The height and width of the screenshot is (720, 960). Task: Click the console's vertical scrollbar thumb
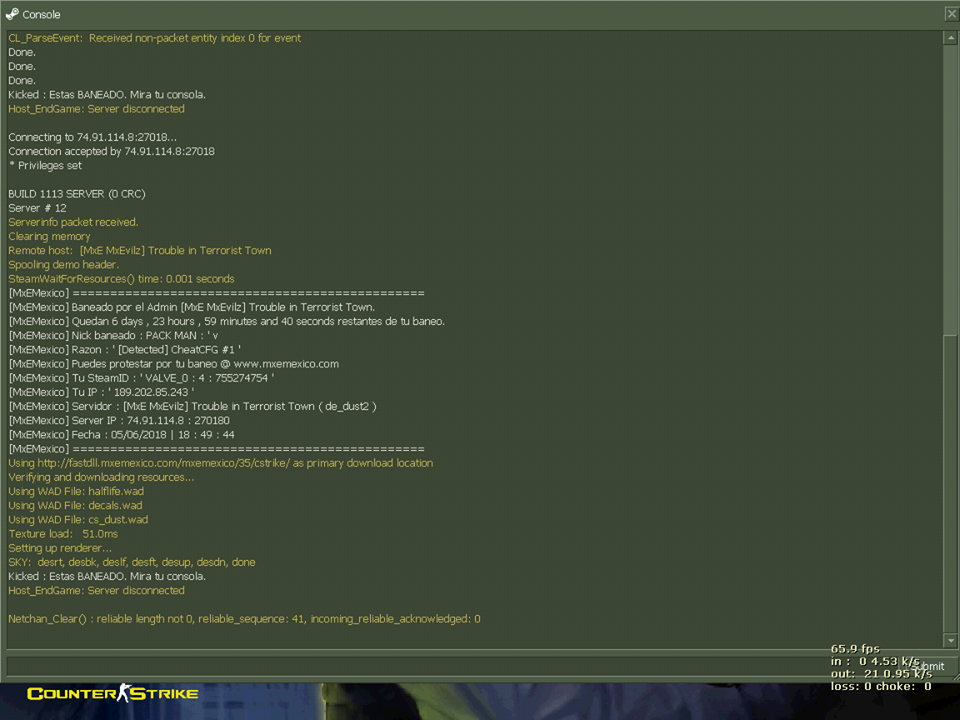[950, 483]
